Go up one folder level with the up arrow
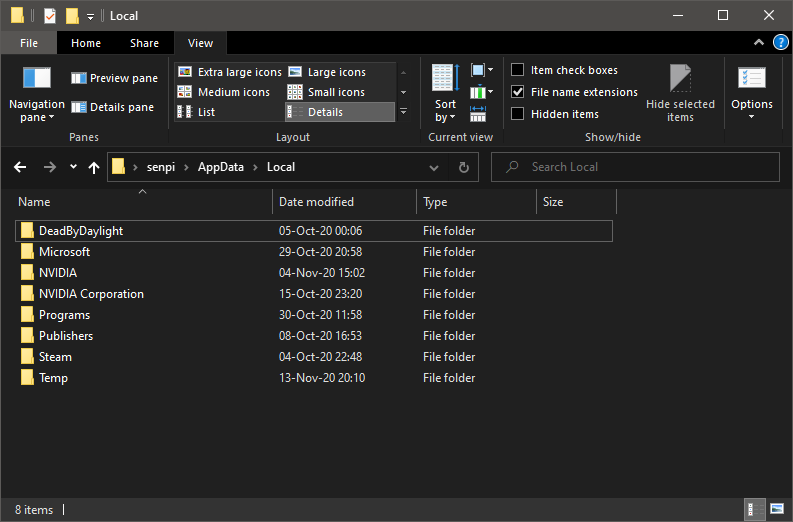 (94, 167)
